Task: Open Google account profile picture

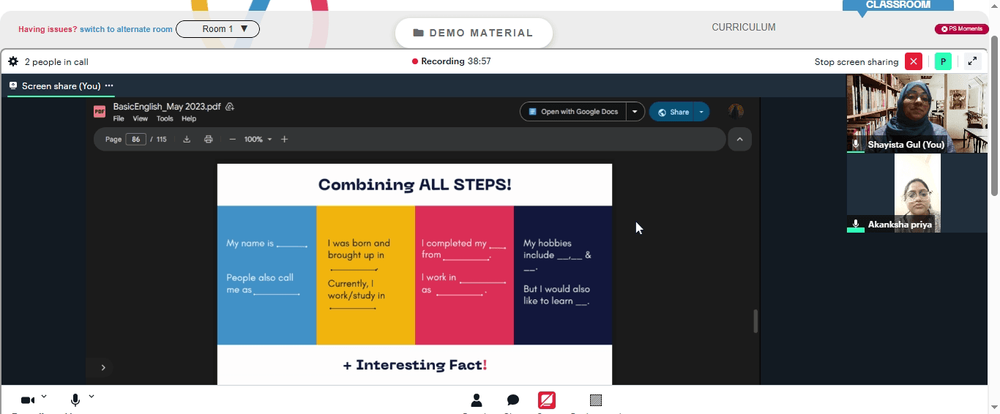Action: 736,112
